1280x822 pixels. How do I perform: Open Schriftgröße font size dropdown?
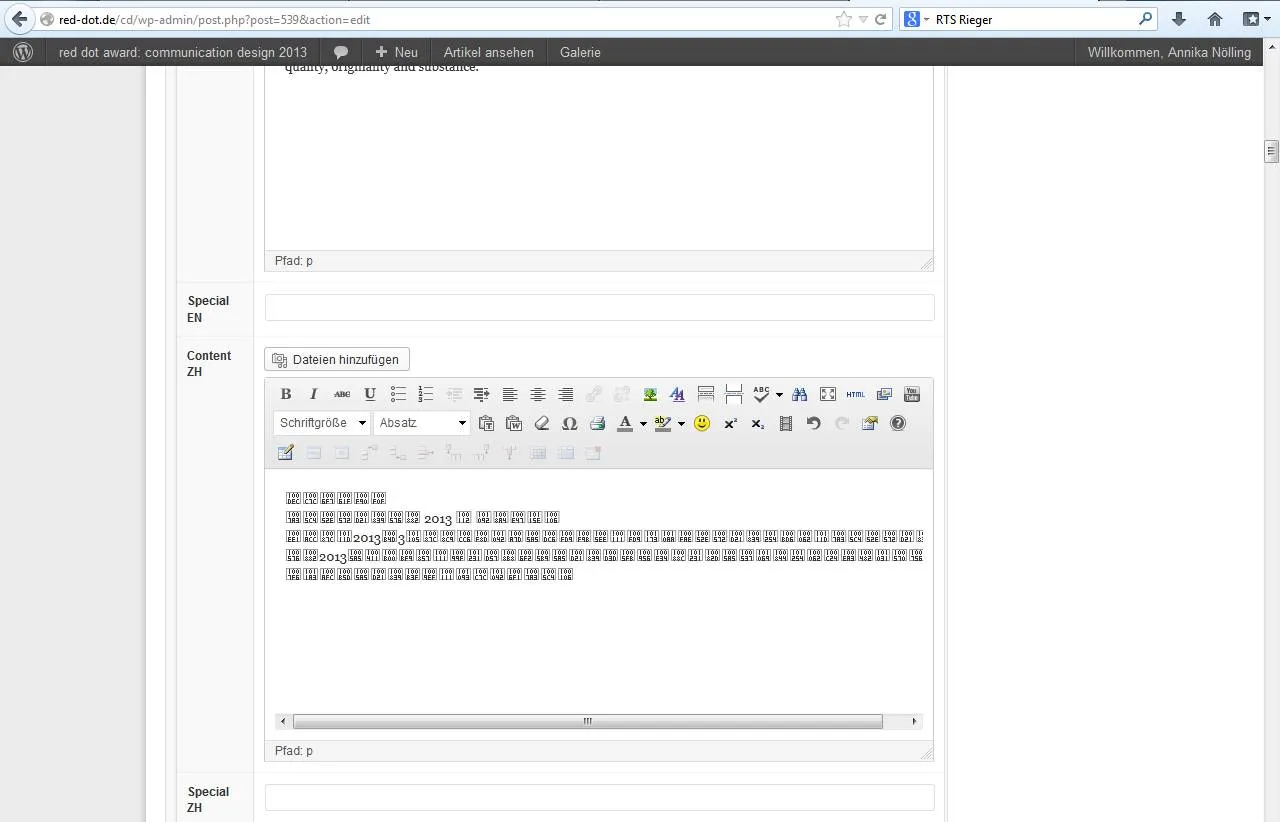click(322, 423)
